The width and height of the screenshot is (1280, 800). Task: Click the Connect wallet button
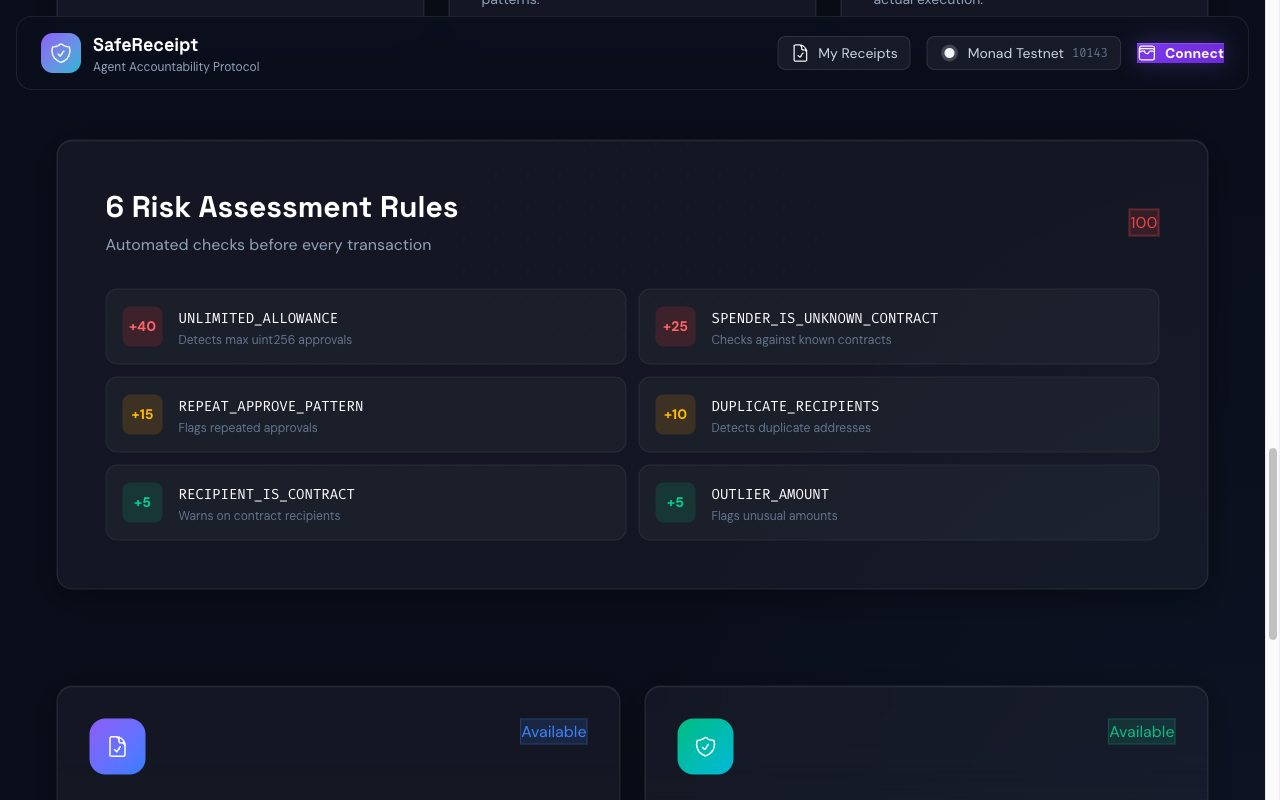coord(1180,53)
